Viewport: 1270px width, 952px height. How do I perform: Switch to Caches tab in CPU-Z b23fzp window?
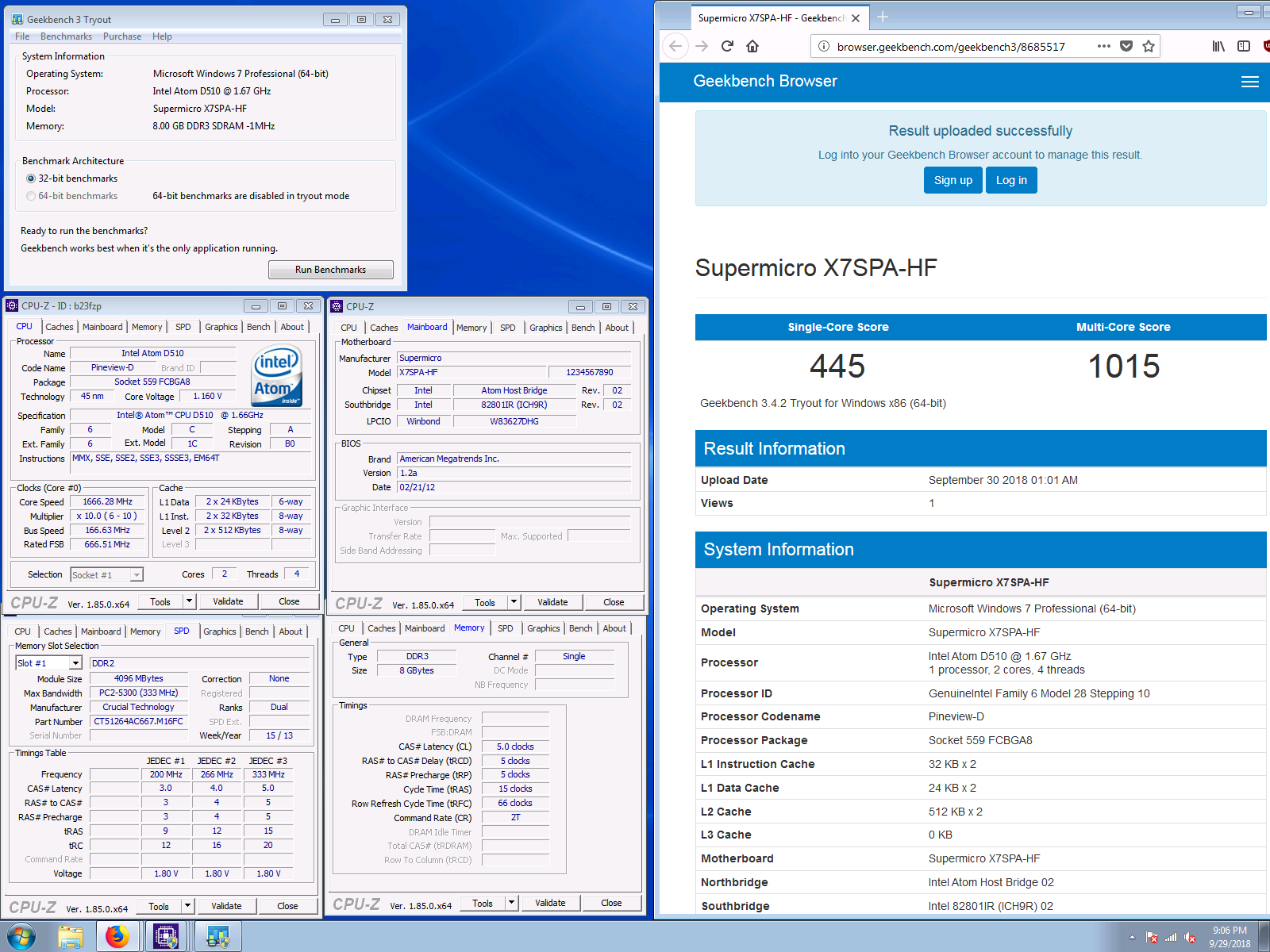pos(60,327)
